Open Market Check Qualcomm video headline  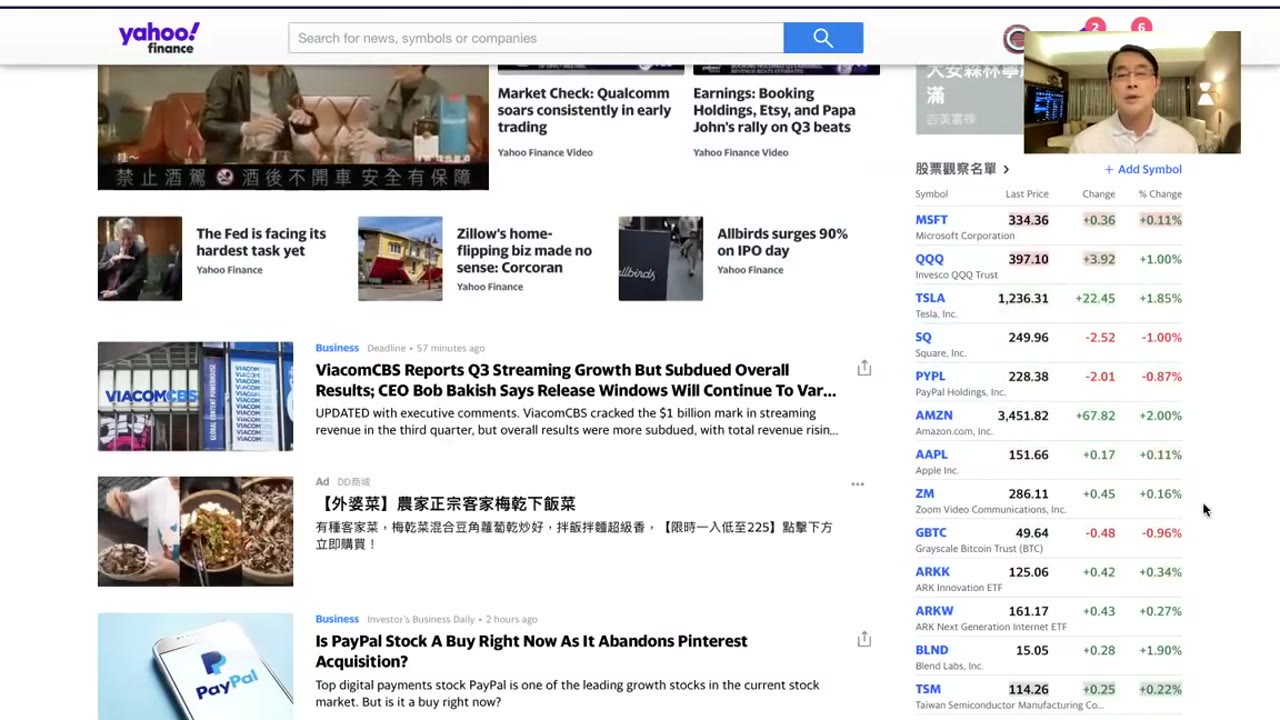(584, 110)
